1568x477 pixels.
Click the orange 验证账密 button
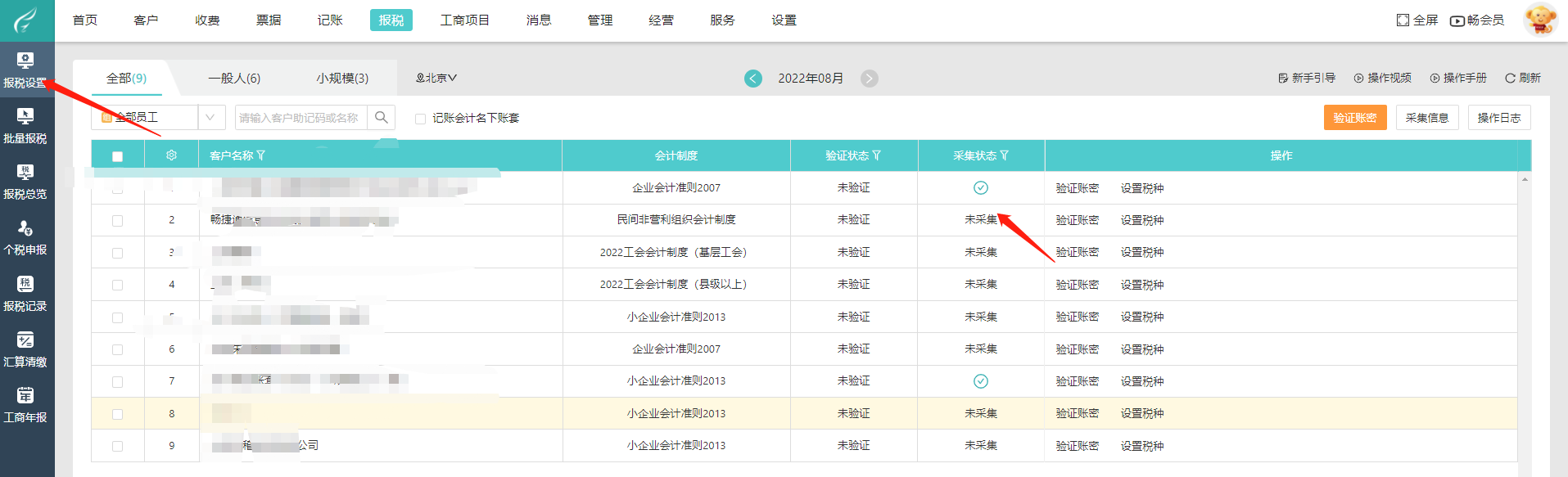tap(1354, 118)
